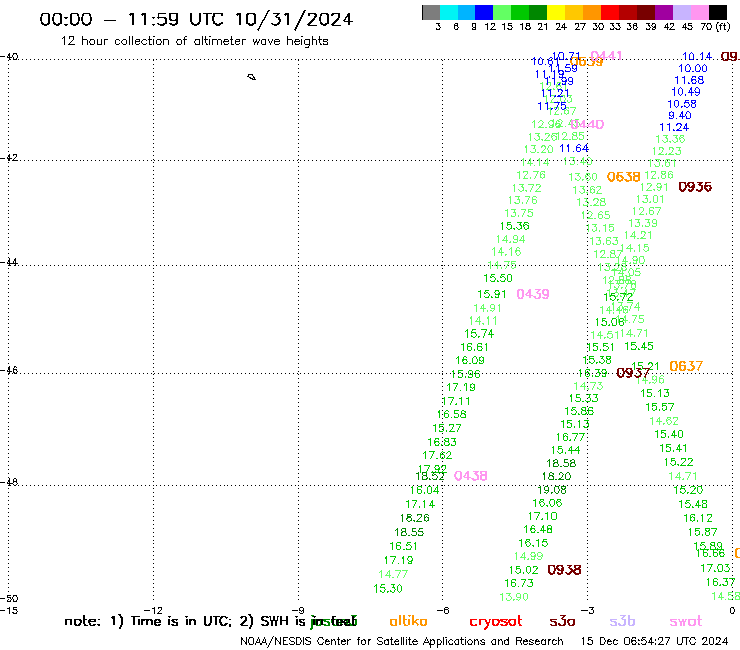740x650 pixels.
Task: Click the wave height value 16.73
Action: click(519, 583)
